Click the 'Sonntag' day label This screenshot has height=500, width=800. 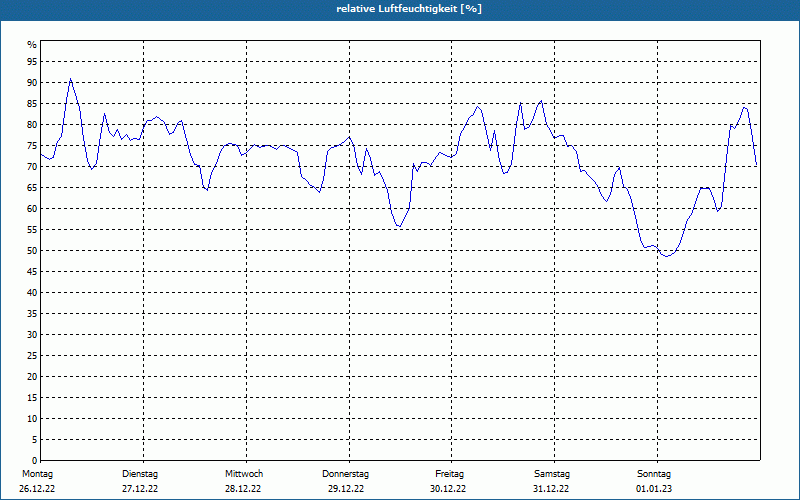tap(654, 474)
